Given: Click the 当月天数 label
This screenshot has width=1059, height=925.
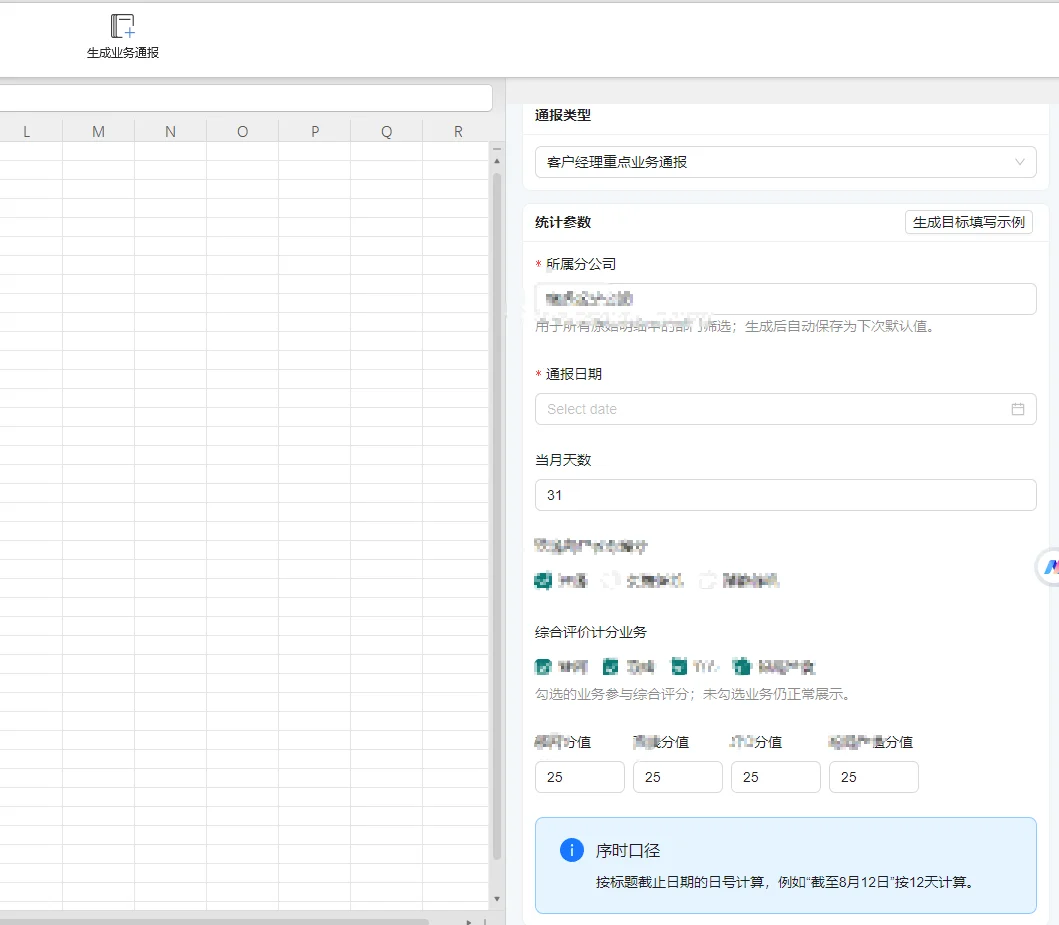Looking at the screenshot, I should click(563, 460).
